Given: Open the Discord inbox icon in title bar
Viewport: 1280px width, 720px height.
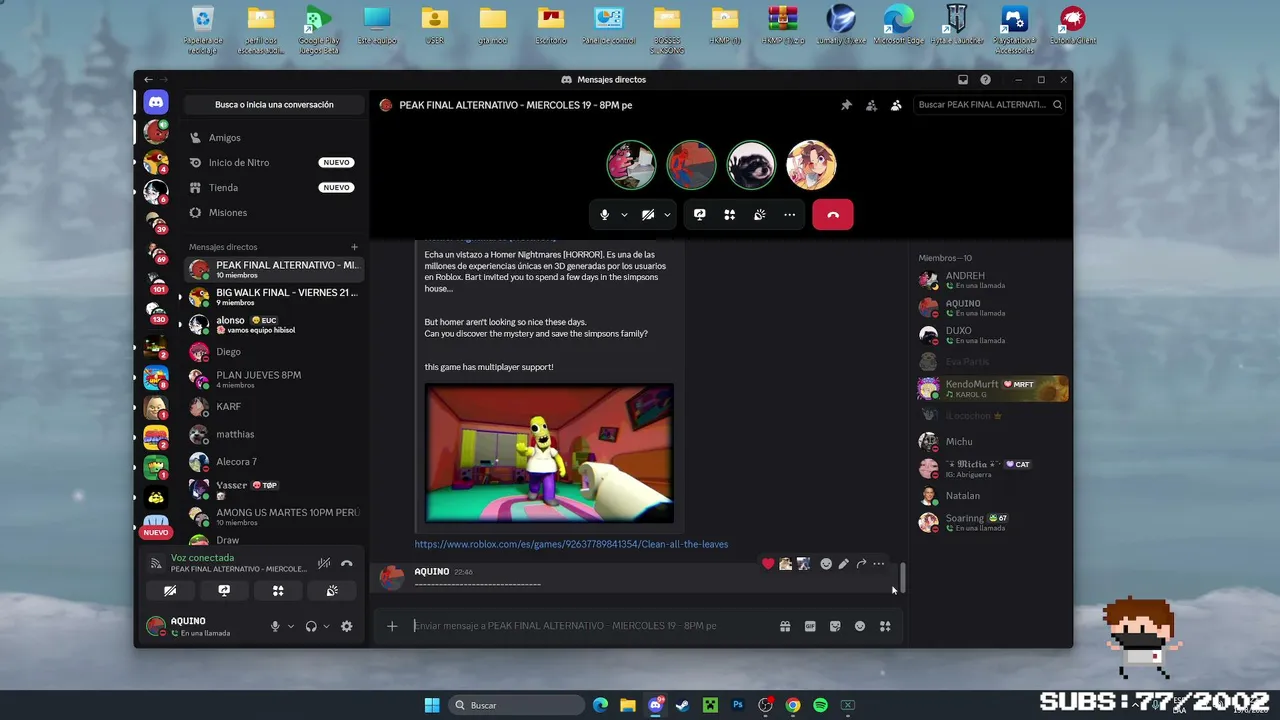Looking at the screenshot, I should pyautogui.click(x=963, y=80).
